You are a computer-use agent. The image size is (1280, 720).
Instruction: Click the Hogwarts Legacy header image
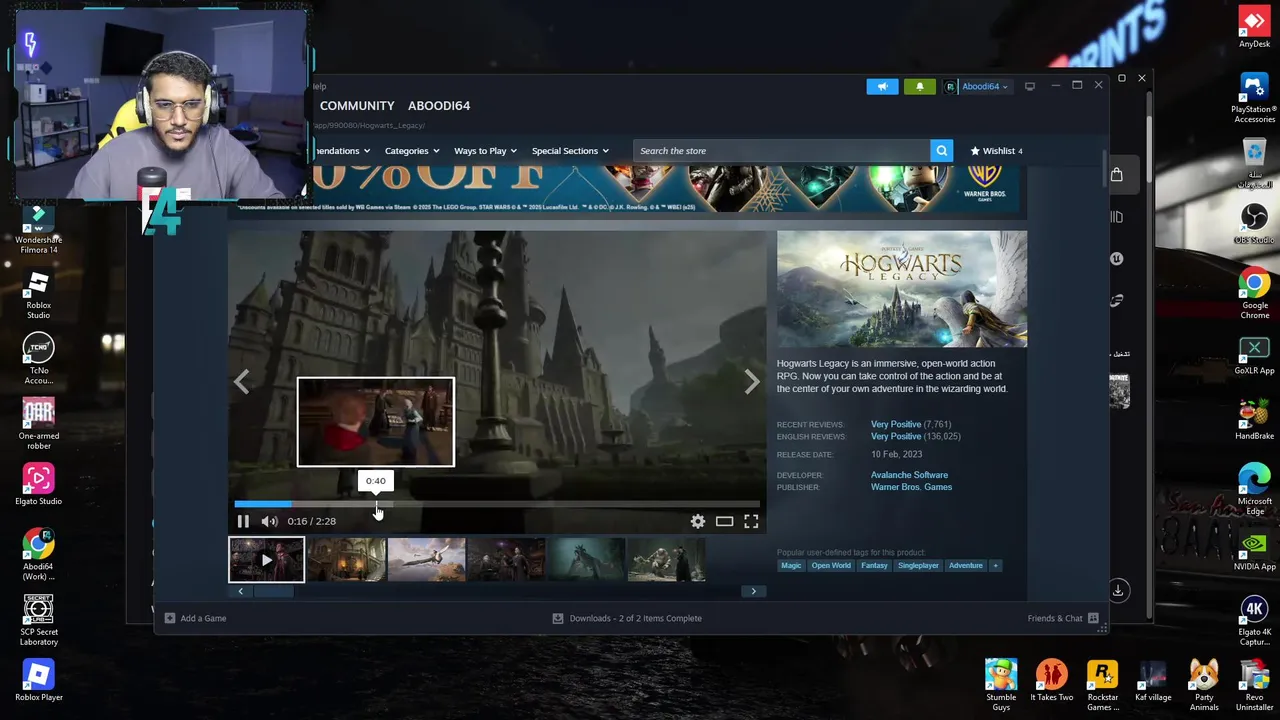coord(902,289)
